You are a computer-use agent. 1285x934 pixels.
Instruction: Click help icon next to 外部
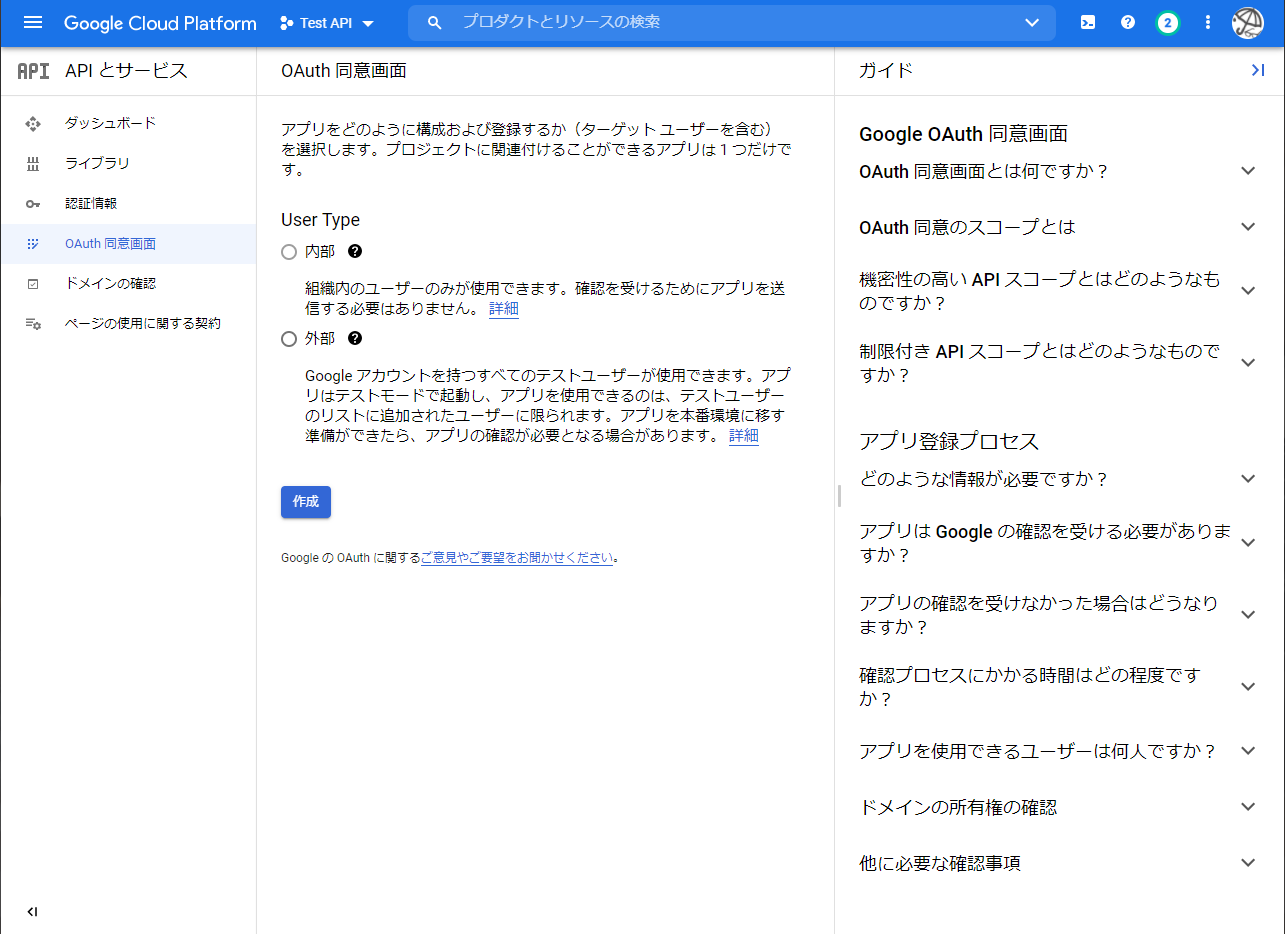354,339
